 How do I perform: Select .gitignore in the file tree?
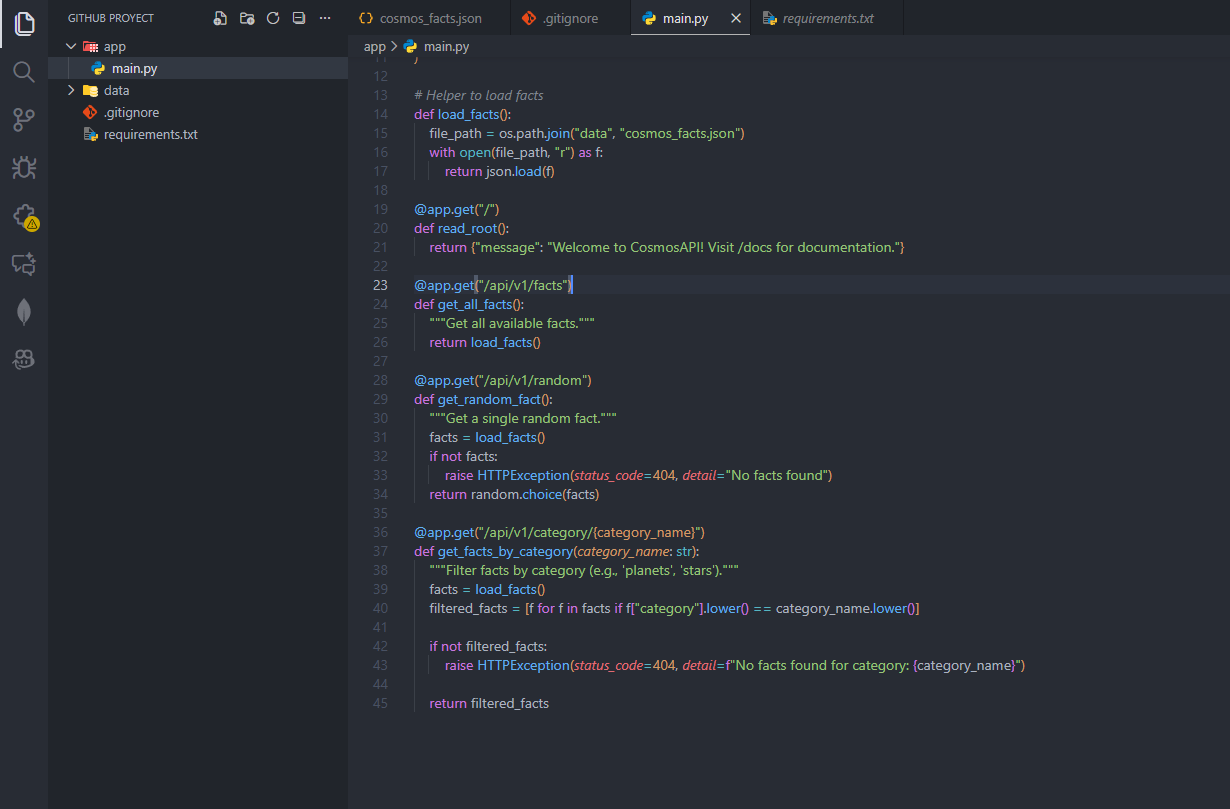click(x=131, y=113)
